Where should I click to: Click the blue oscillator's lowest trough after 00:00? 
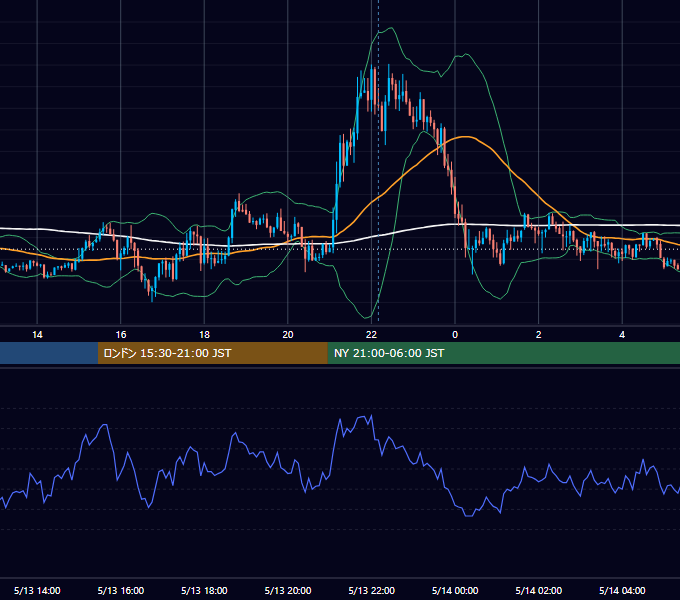click(468, 516)
